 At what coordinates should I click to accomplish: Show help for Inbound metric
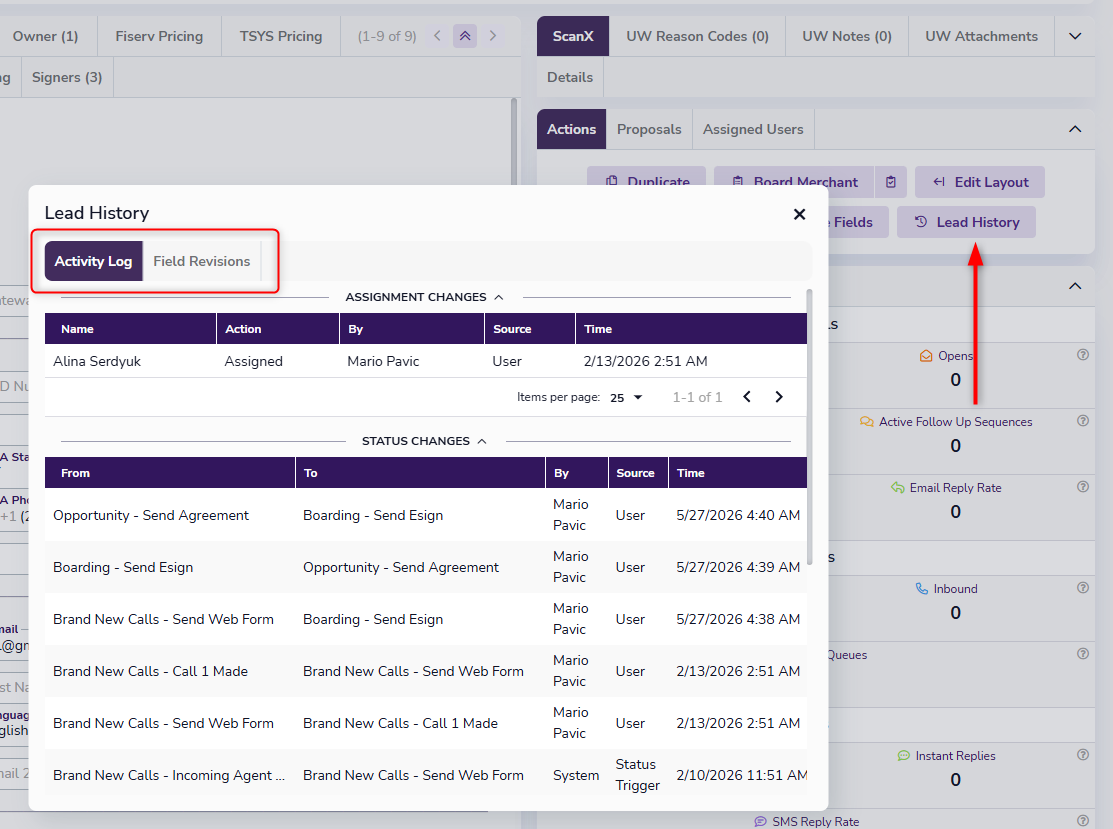click(1082, 588)
